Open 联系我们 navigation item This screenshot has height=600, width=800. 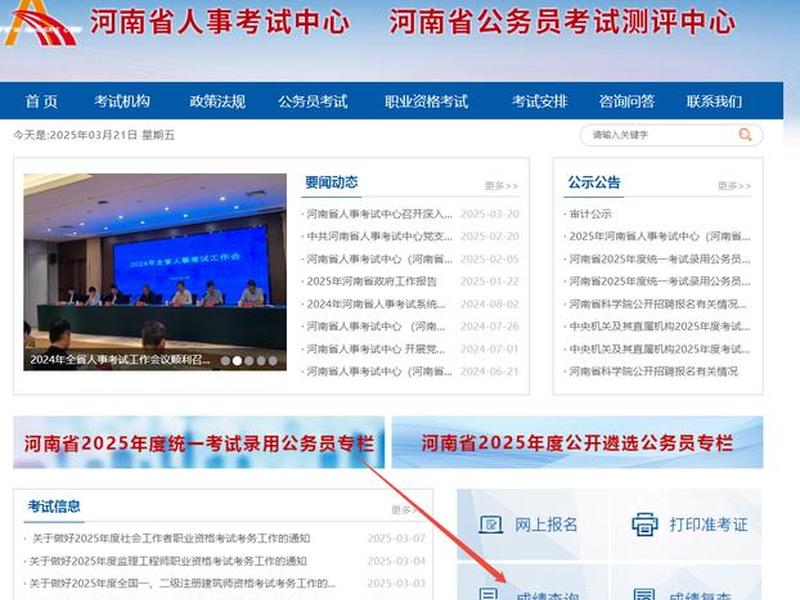[x=714, y=102]
